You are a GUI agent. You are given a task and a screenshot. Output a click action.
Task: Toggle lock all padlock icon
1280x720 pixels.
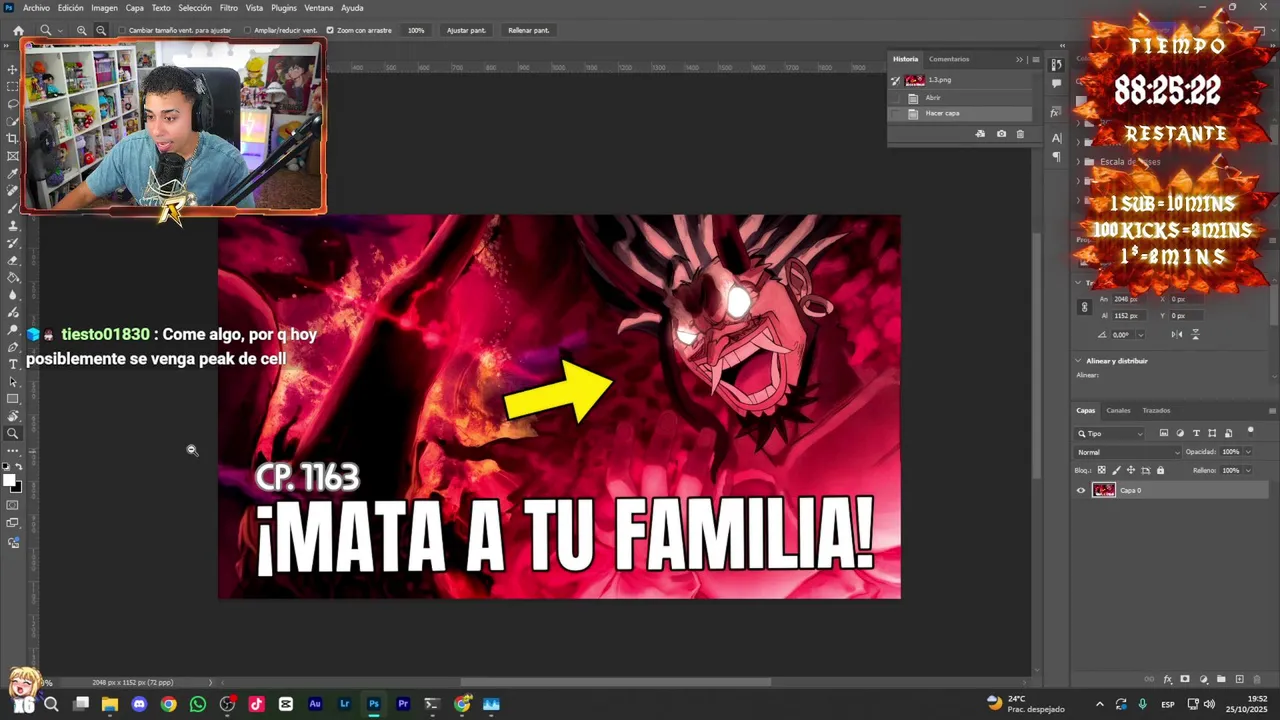click(x=1160, y=470)
